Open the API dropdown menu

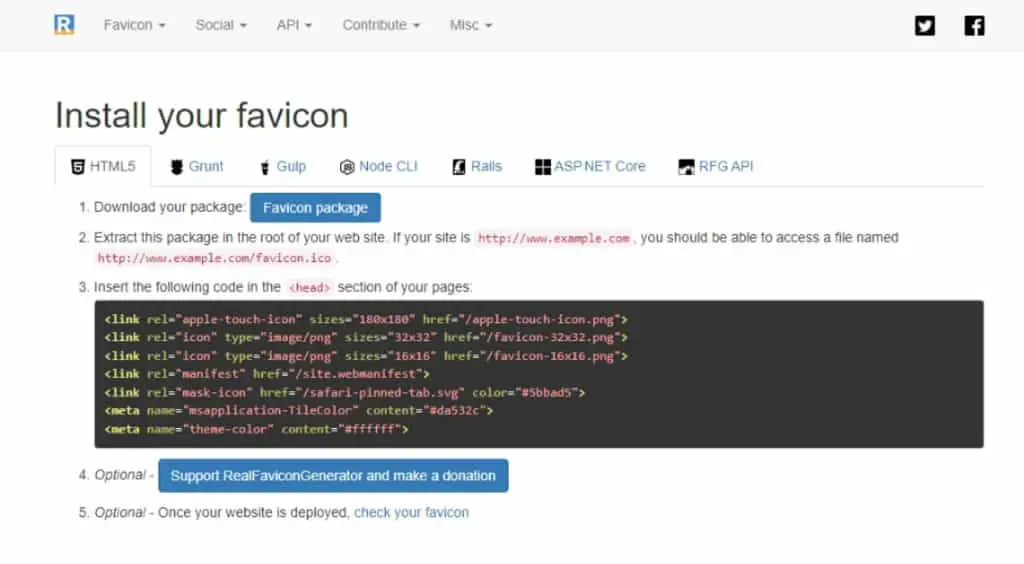click(294, 25)
